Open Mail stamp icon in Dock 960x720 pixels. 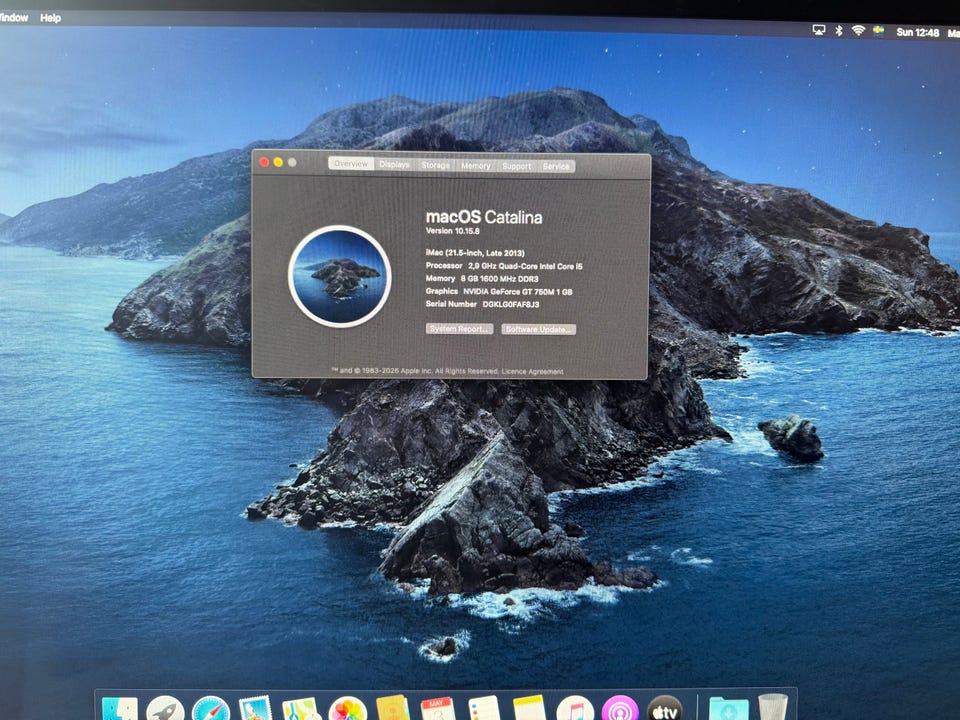255,709
